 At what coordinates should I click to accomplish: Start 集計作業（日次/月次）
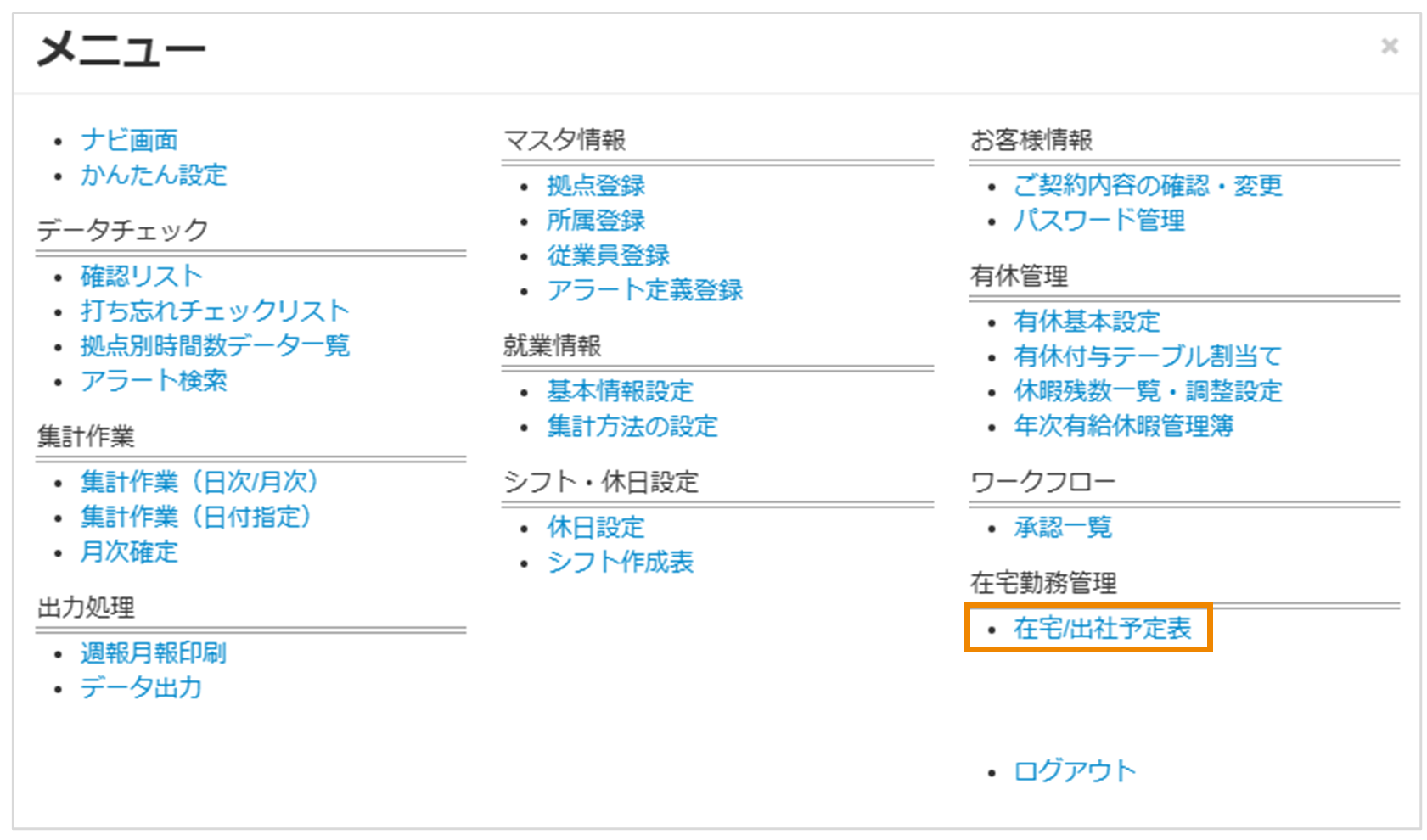(x=198, y=482)
